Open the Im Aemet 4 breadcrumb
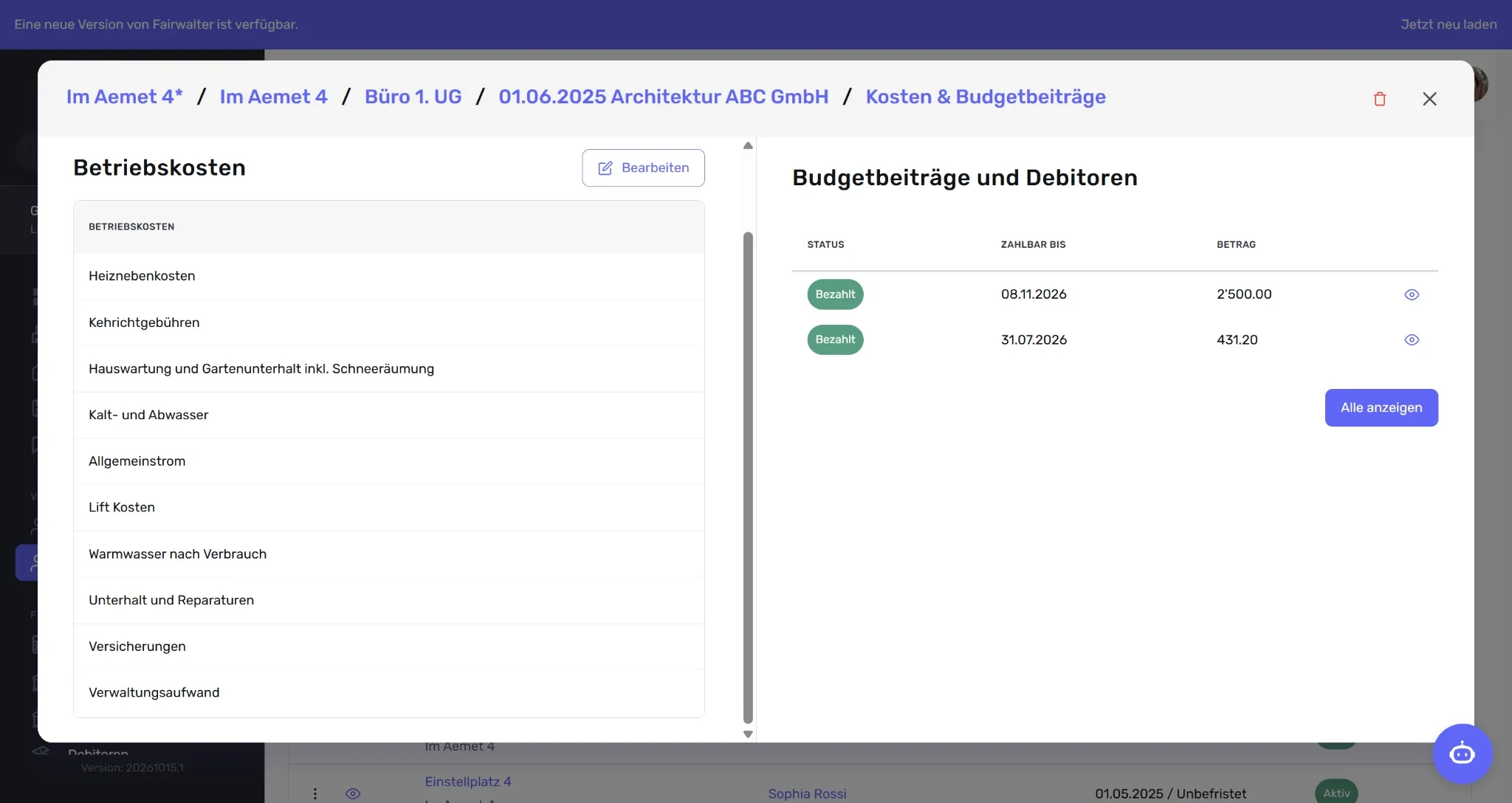1512x803 pixels. [273, 97]
